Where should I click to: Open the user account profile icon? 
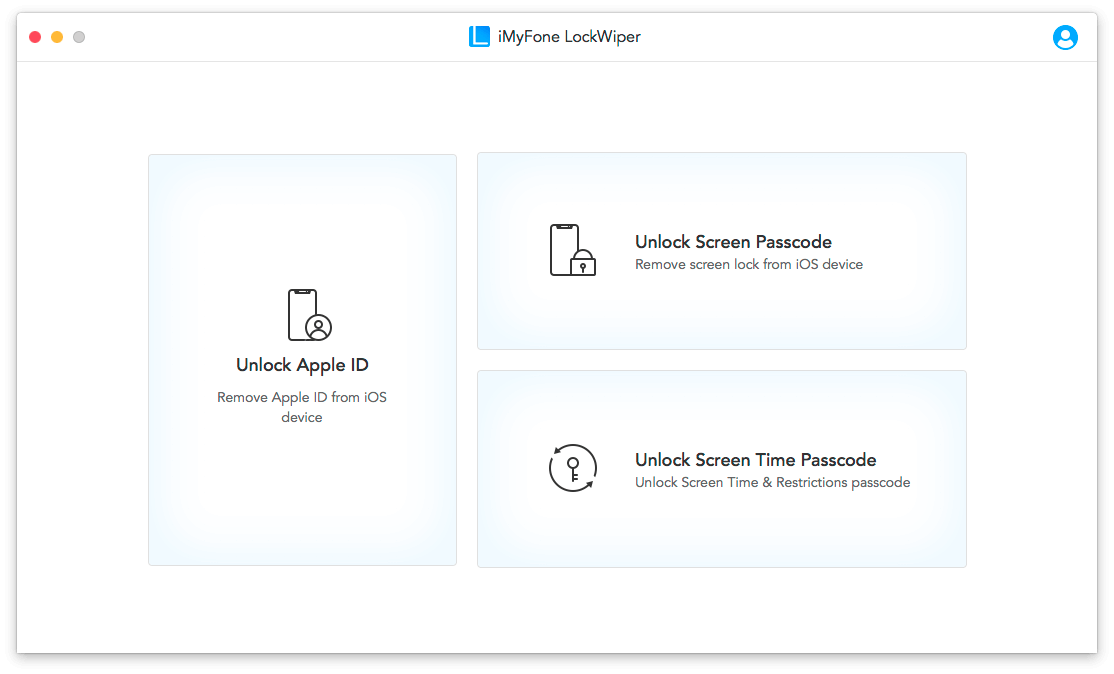1065,37
